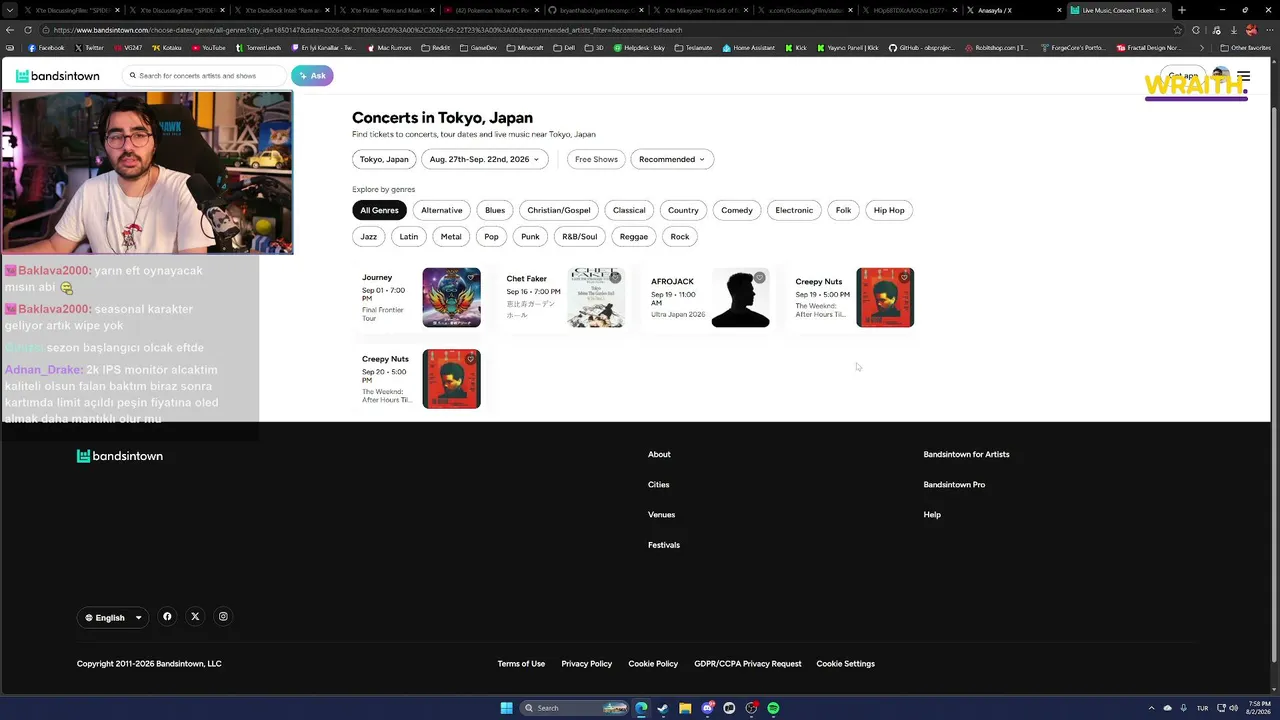Open Discord from the taskbar
This screenshot has height=720, width=1280.
pos(707,708)
